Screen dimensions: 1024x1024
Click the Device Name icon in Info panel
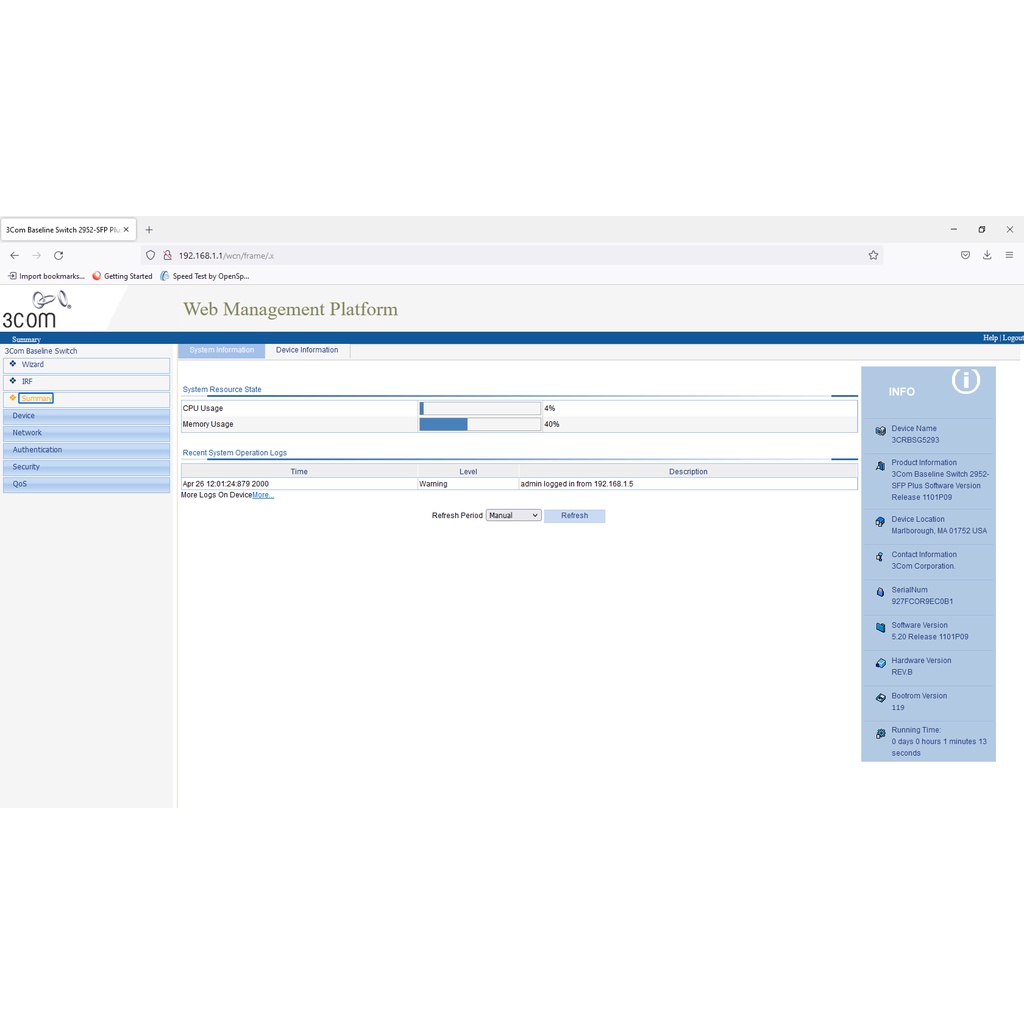coord(880,432)
